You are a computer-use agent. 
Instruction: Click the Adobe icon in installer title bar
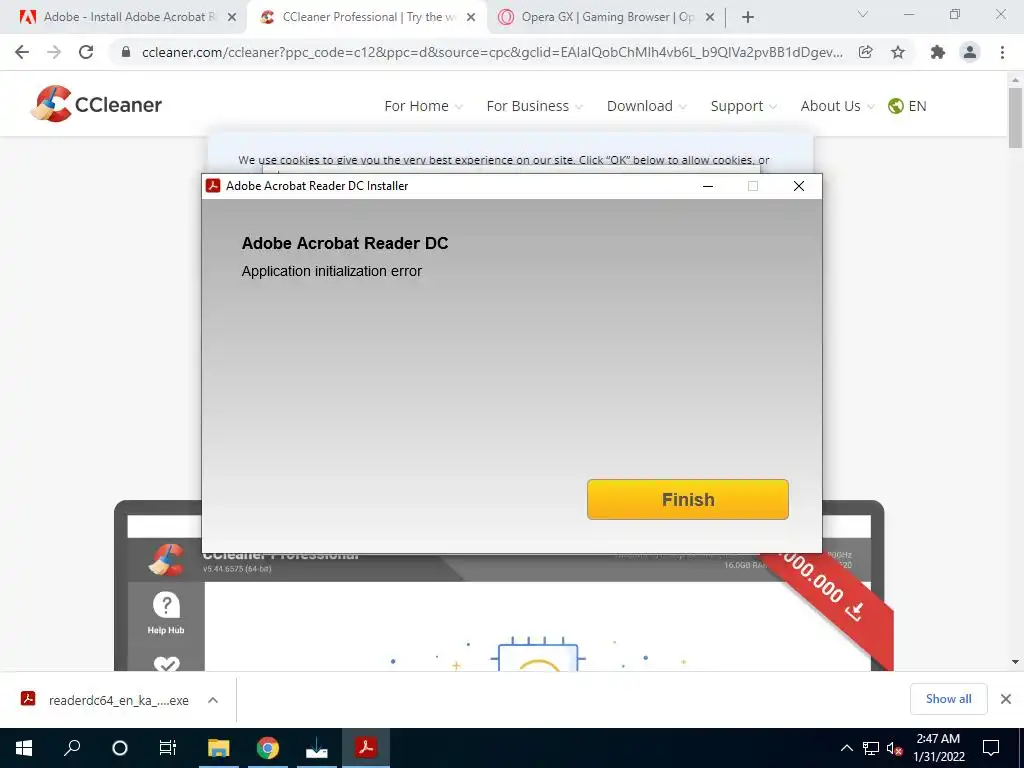click(x=213, y=185)
